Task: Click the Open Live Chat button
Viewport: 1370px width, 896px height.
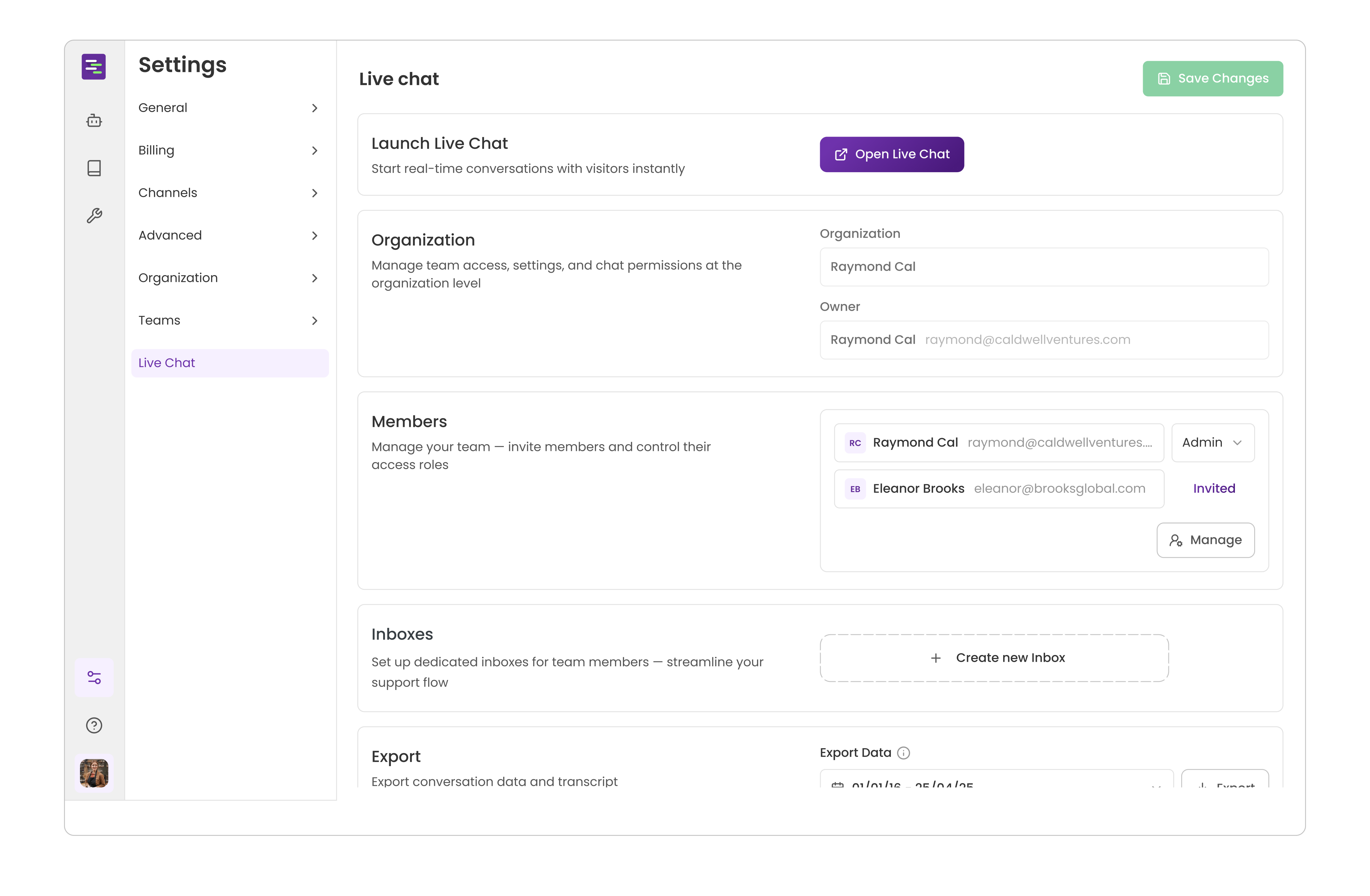Action: click(x=891, y=154)
